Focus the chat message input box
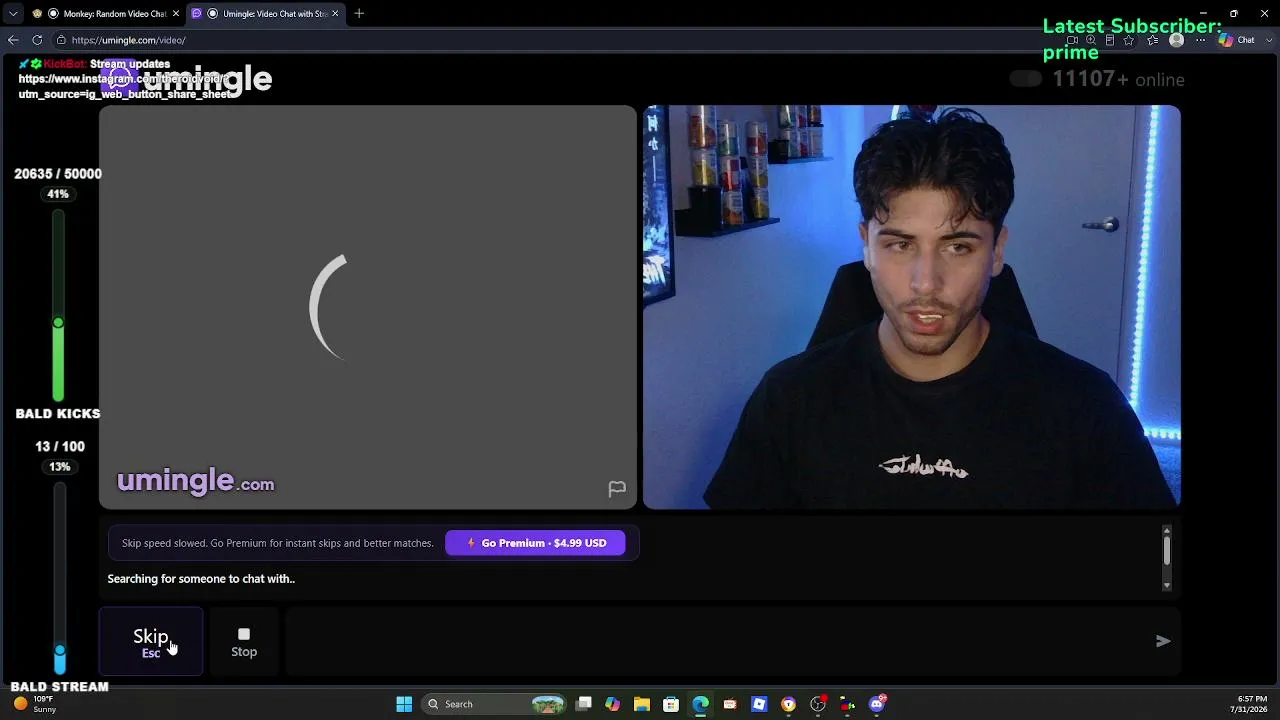Screen dimensions: 1280x720 pos(715,641)
